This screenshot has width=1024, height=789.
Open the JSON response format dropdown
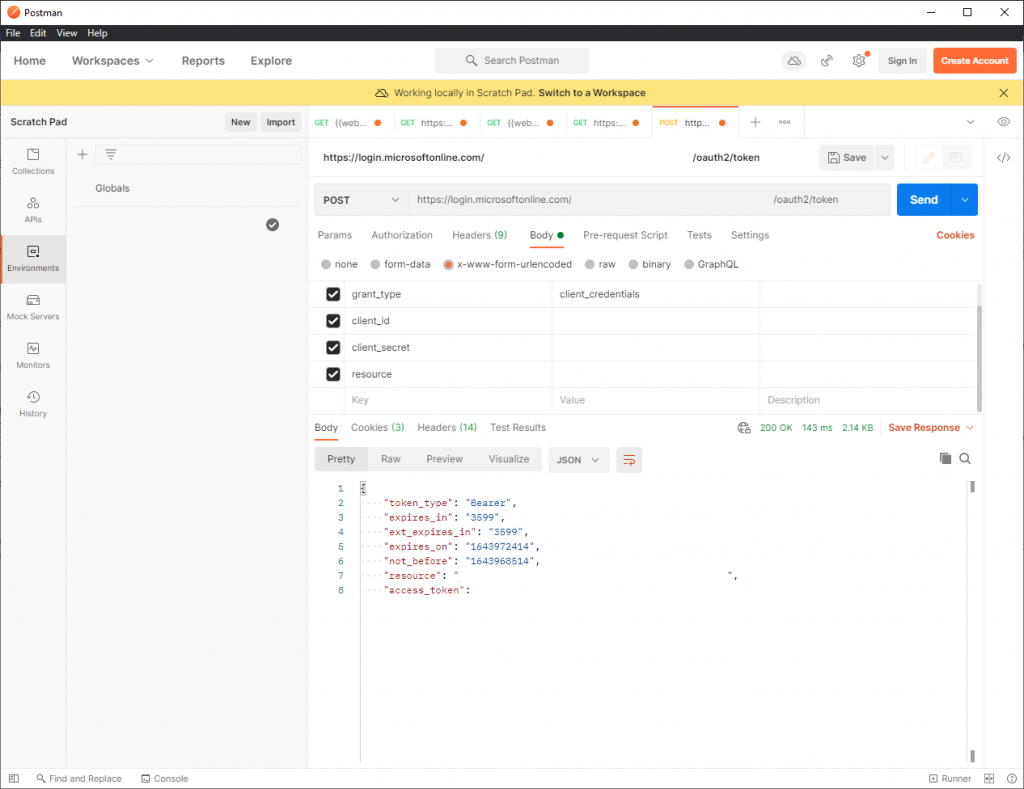pos(578,459)
